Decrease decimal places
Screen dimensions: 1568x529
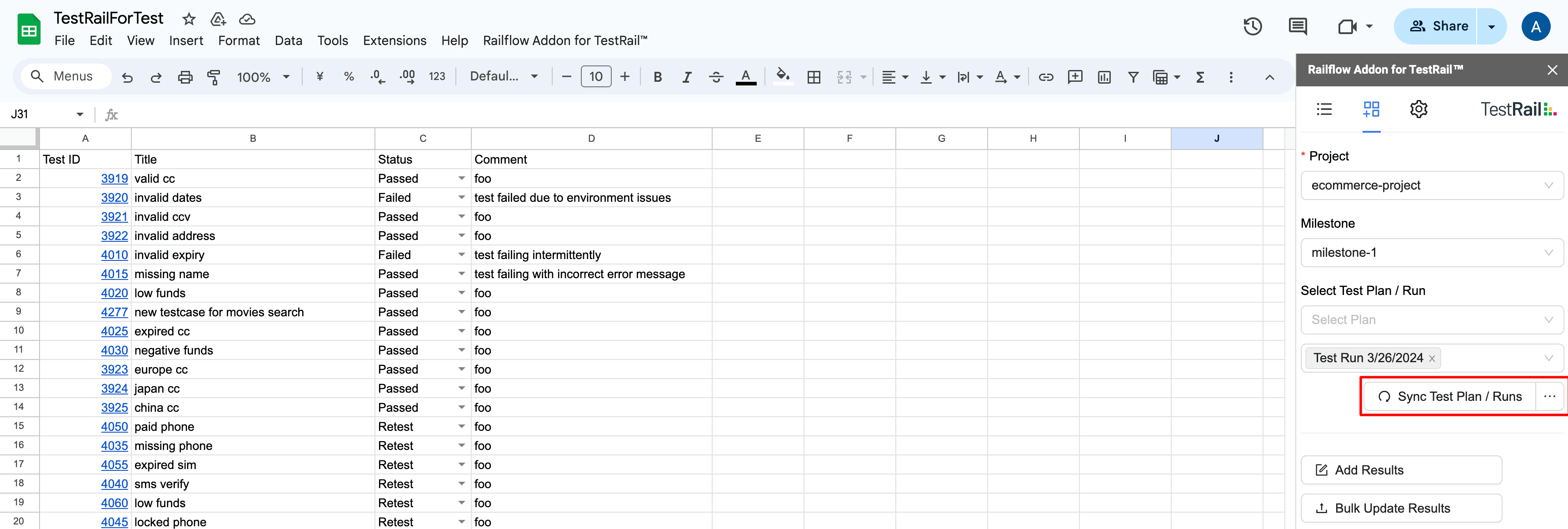pos(377,77)
